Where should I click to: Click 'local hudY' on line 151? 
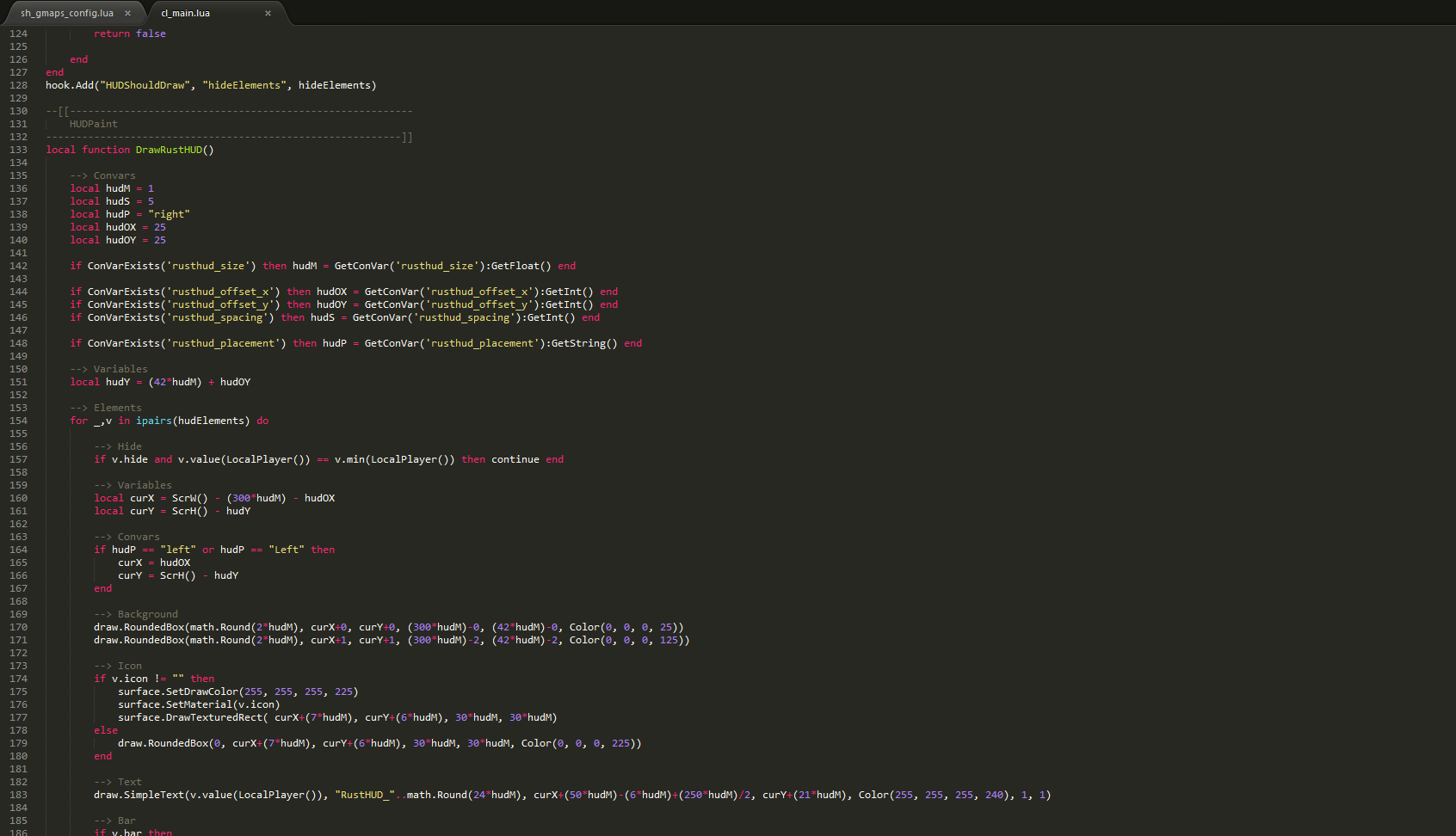pos(100,382)
